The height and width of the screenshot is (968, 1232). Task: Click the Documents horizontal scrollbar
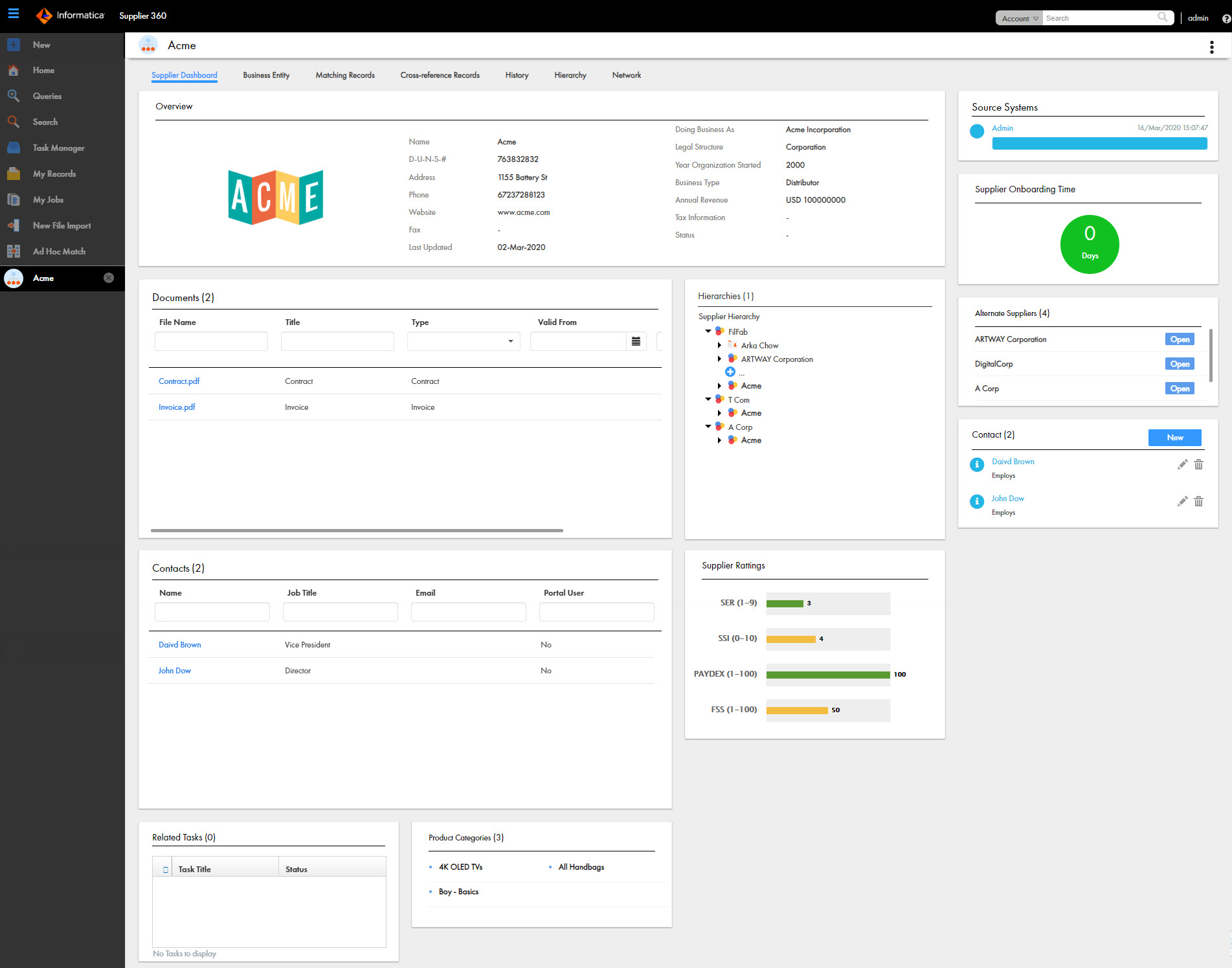357,530
